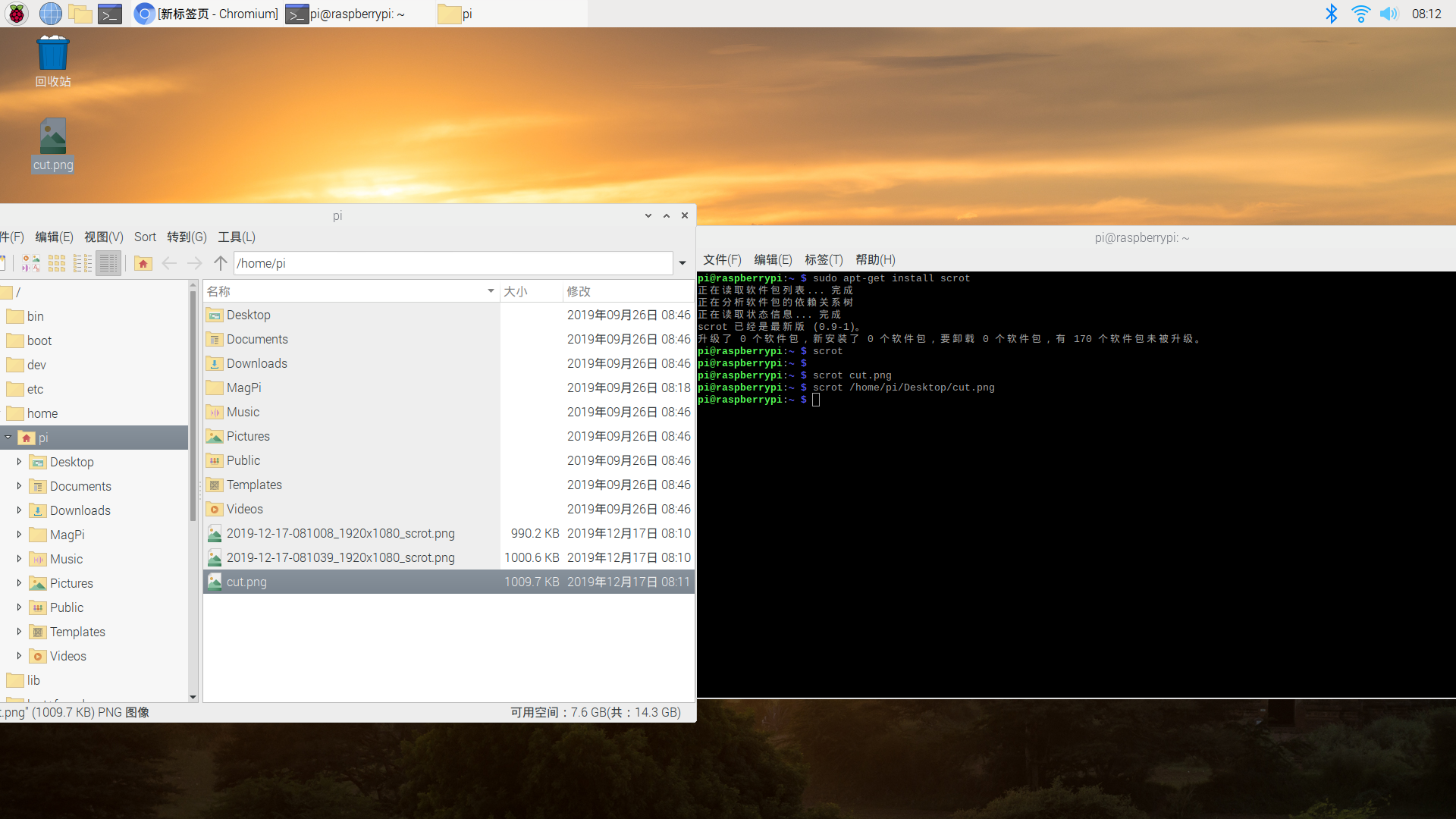Open Bluetooth tray menu

click(x=1331, y=14)
